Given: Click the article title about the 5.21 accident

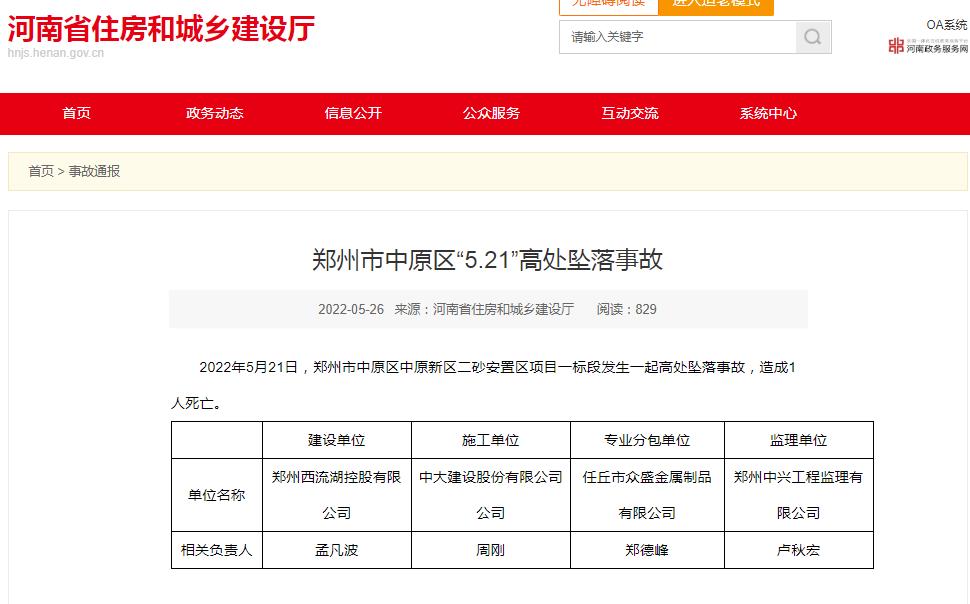Looking at the screenshot, I should (x=485, y=259).
